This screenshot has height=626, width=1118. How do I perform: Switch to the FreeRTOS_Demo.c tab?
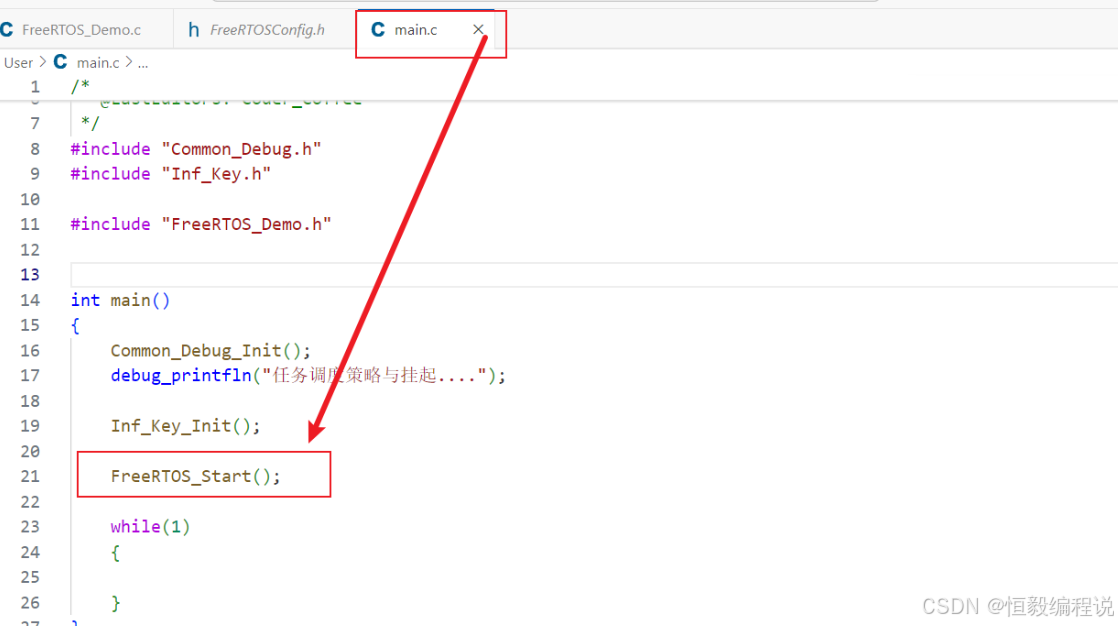[x=81, y=30]
